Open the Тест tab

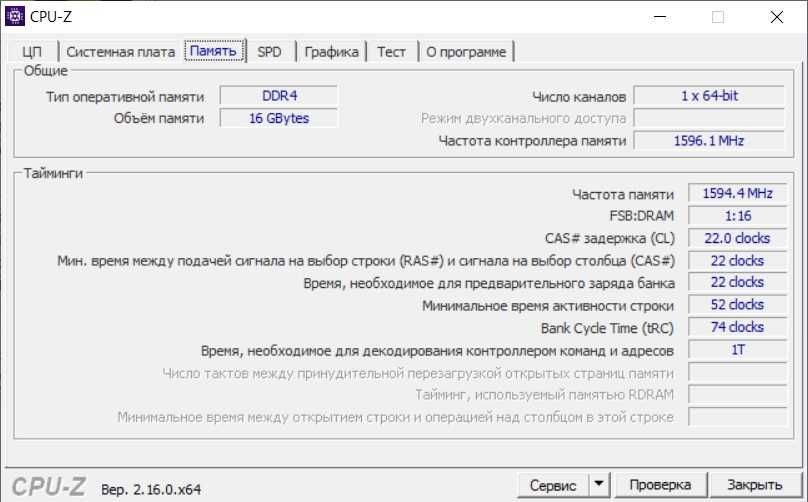[x=391, y=52]
